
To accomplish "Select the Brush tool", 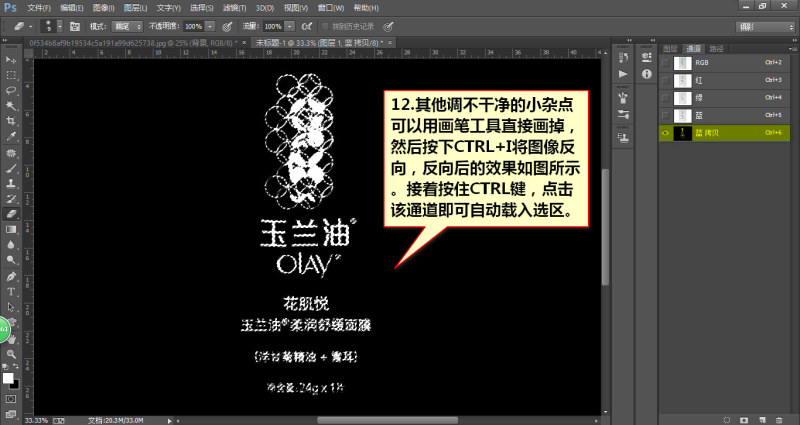I will (11, 168).
